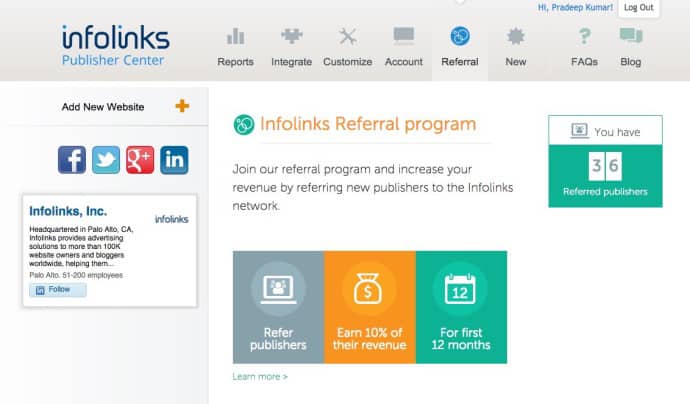Open the Infolinks, Inc. company title link
Image resolution: width=690 pixels, height=404 pixels.
point(68,211)
